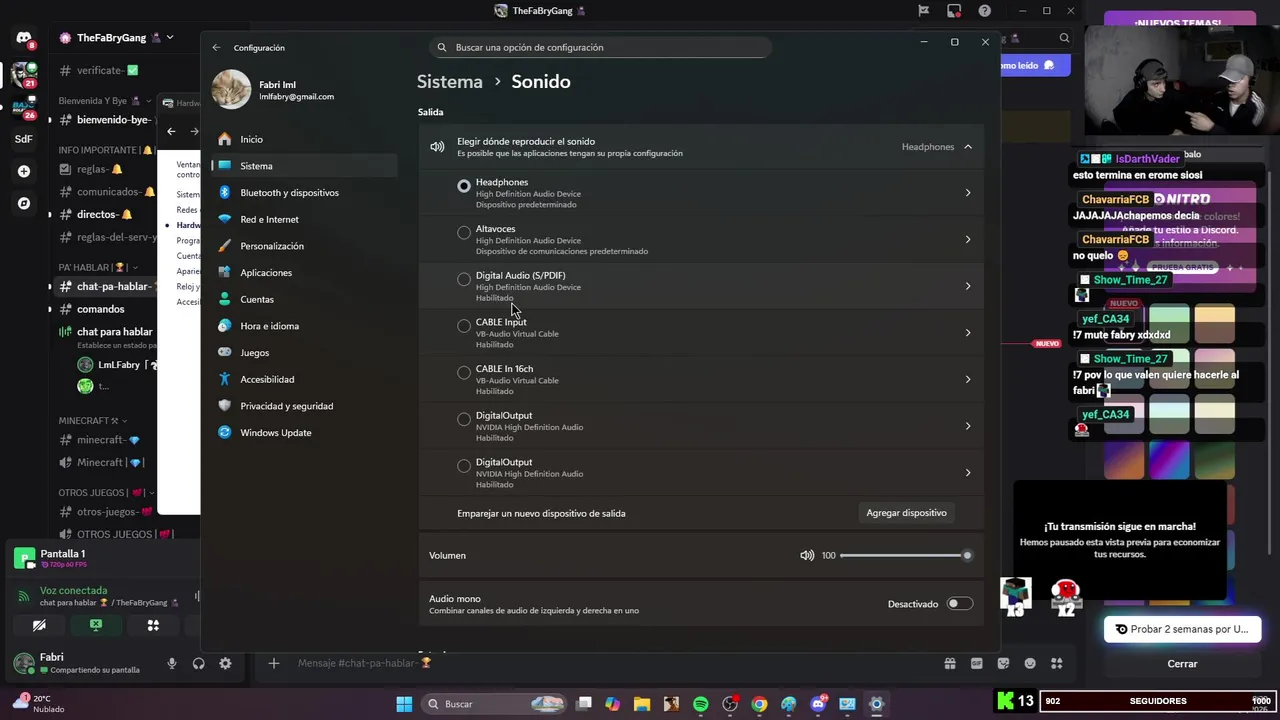The height and width of the screenshot is (720, 1280).
Task: Click Discord add server plus icon
Action: coord(24,171)
